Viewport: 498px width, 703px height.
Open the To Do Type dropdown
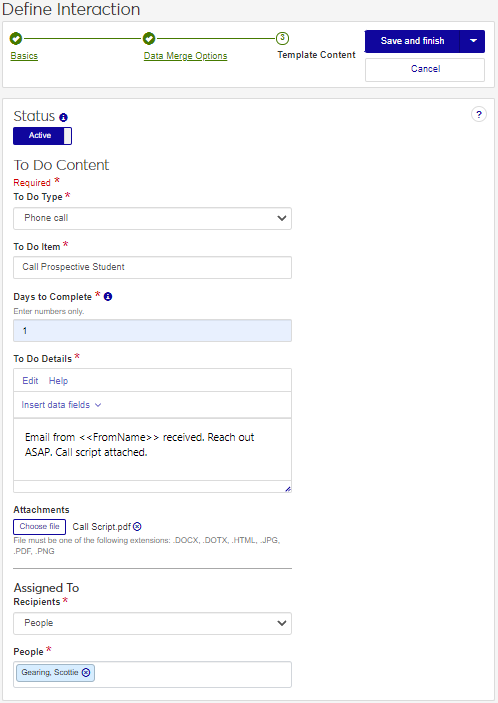(152, 218)
